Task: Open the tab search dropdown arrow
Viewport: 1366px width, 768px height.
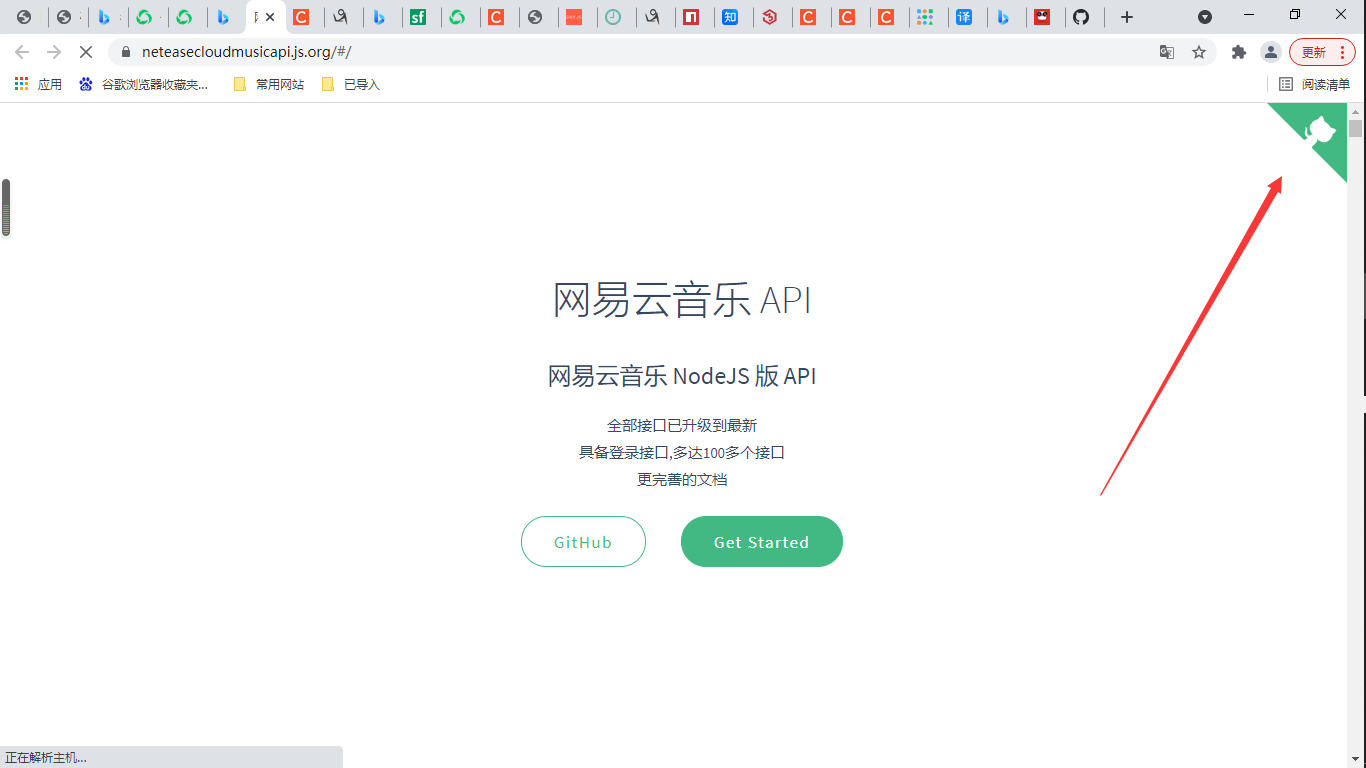Action: pos(1203,15)
